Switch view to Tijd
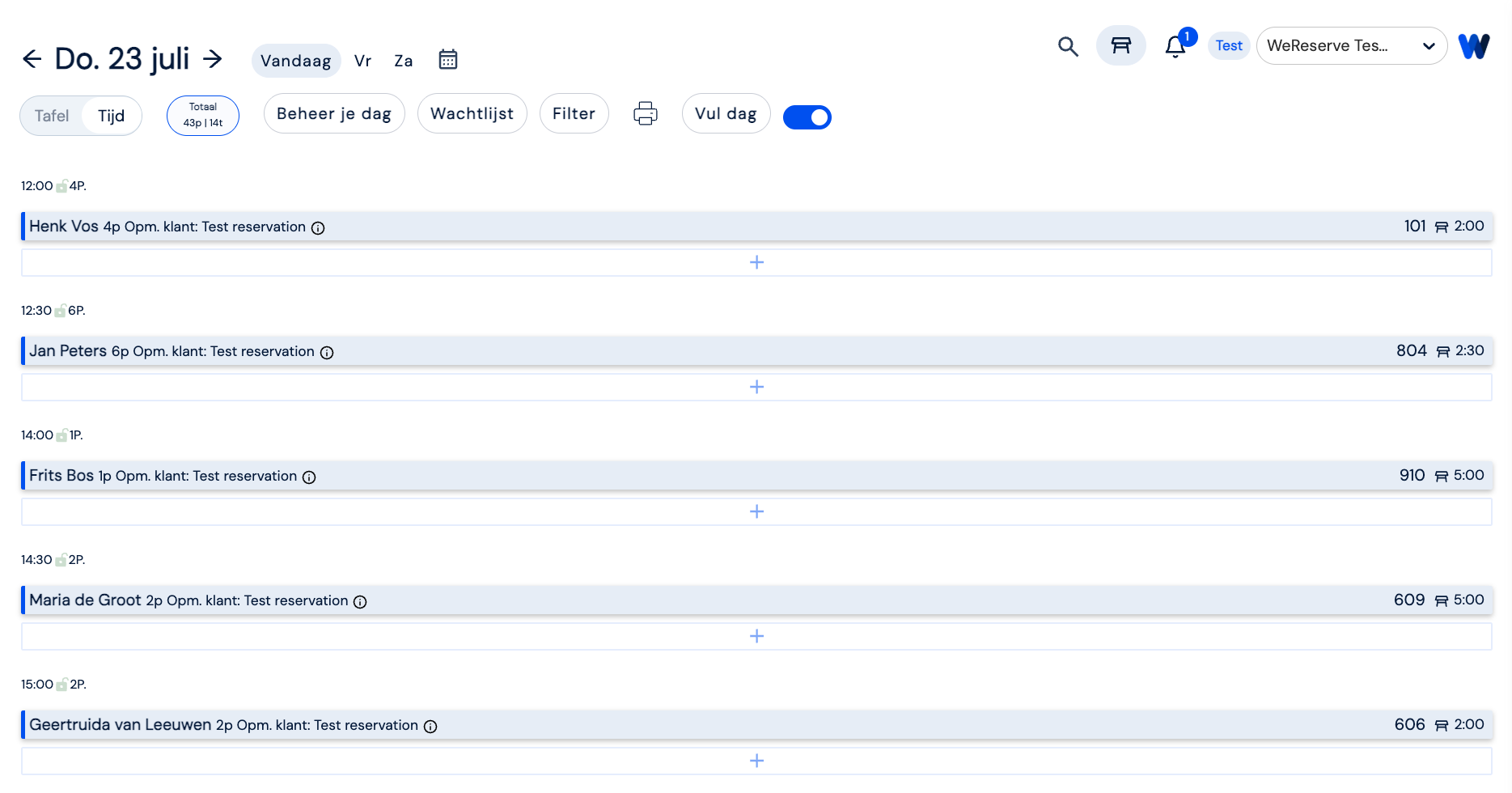 [112, 116]
